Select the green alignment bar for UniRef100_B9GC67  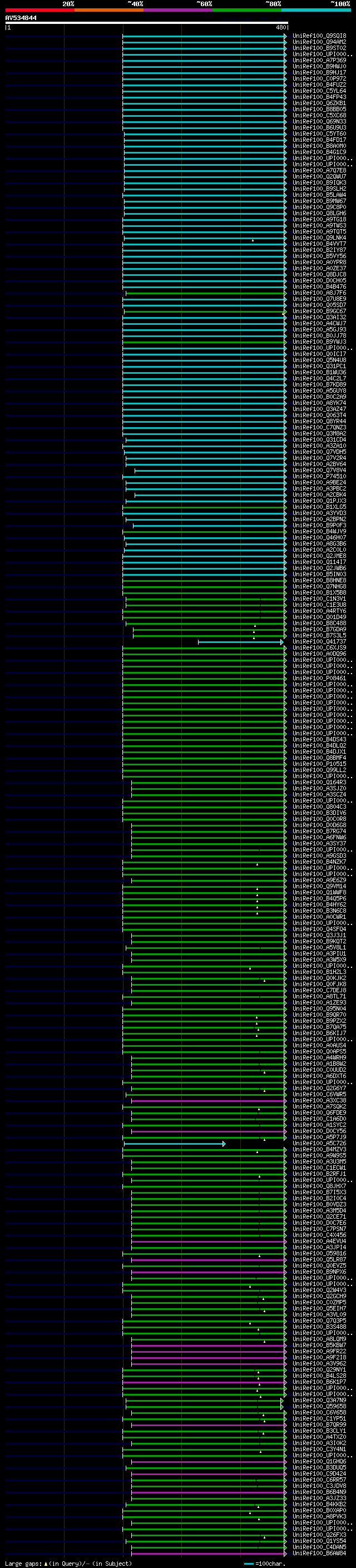coord(205,311)
